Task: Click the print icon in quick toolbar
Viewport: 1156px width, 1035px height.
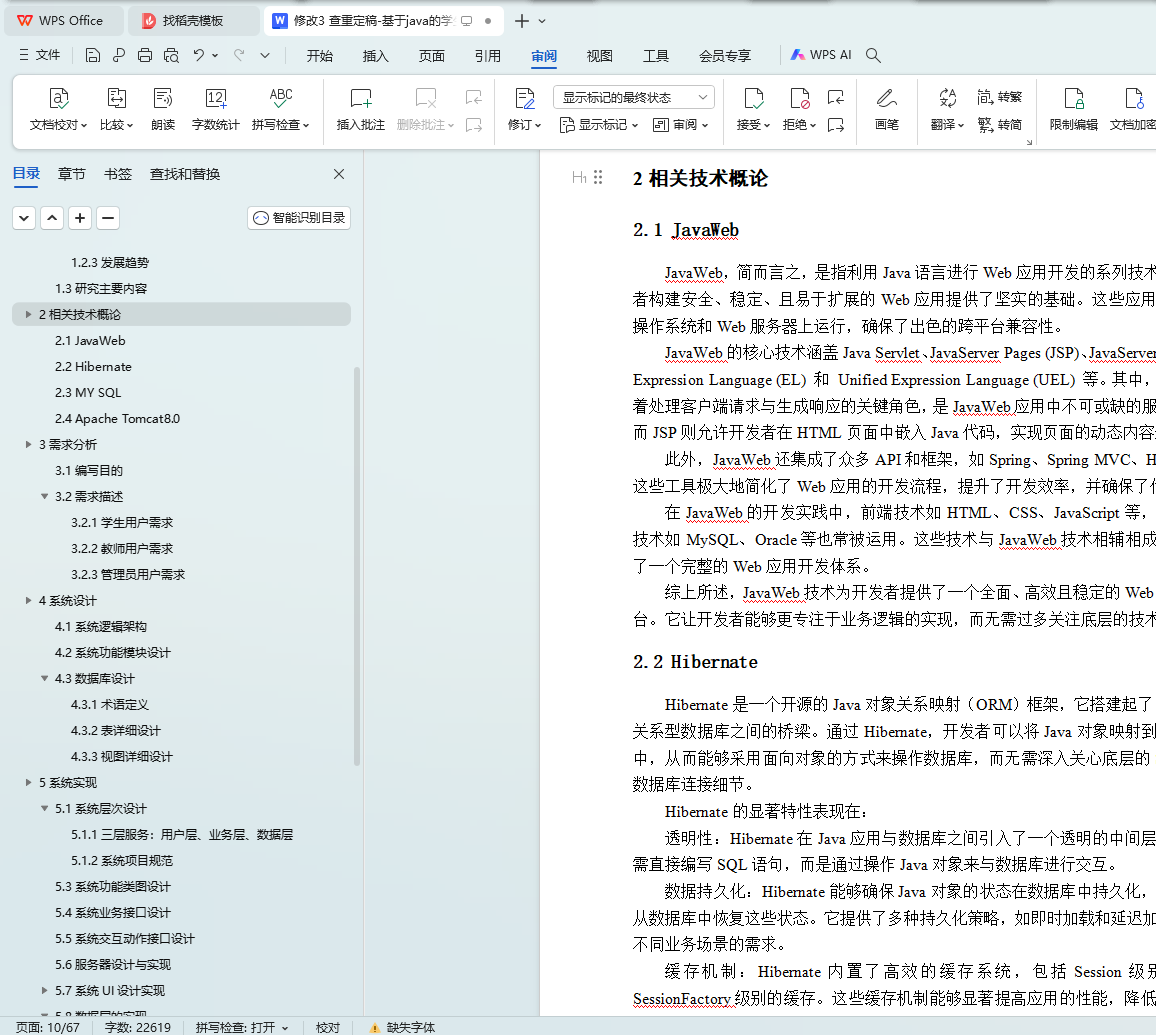Action: coord(145,55)
